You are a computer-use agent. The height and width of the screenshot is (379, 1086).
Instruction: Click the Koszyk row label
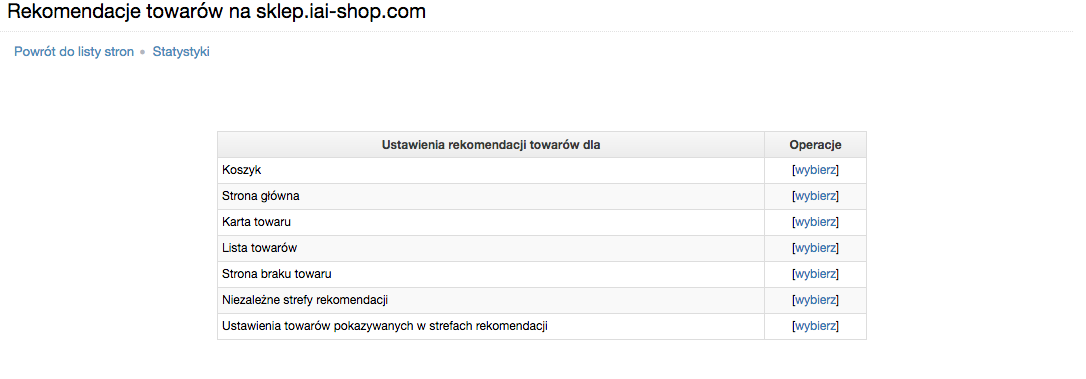coord(242,170)
